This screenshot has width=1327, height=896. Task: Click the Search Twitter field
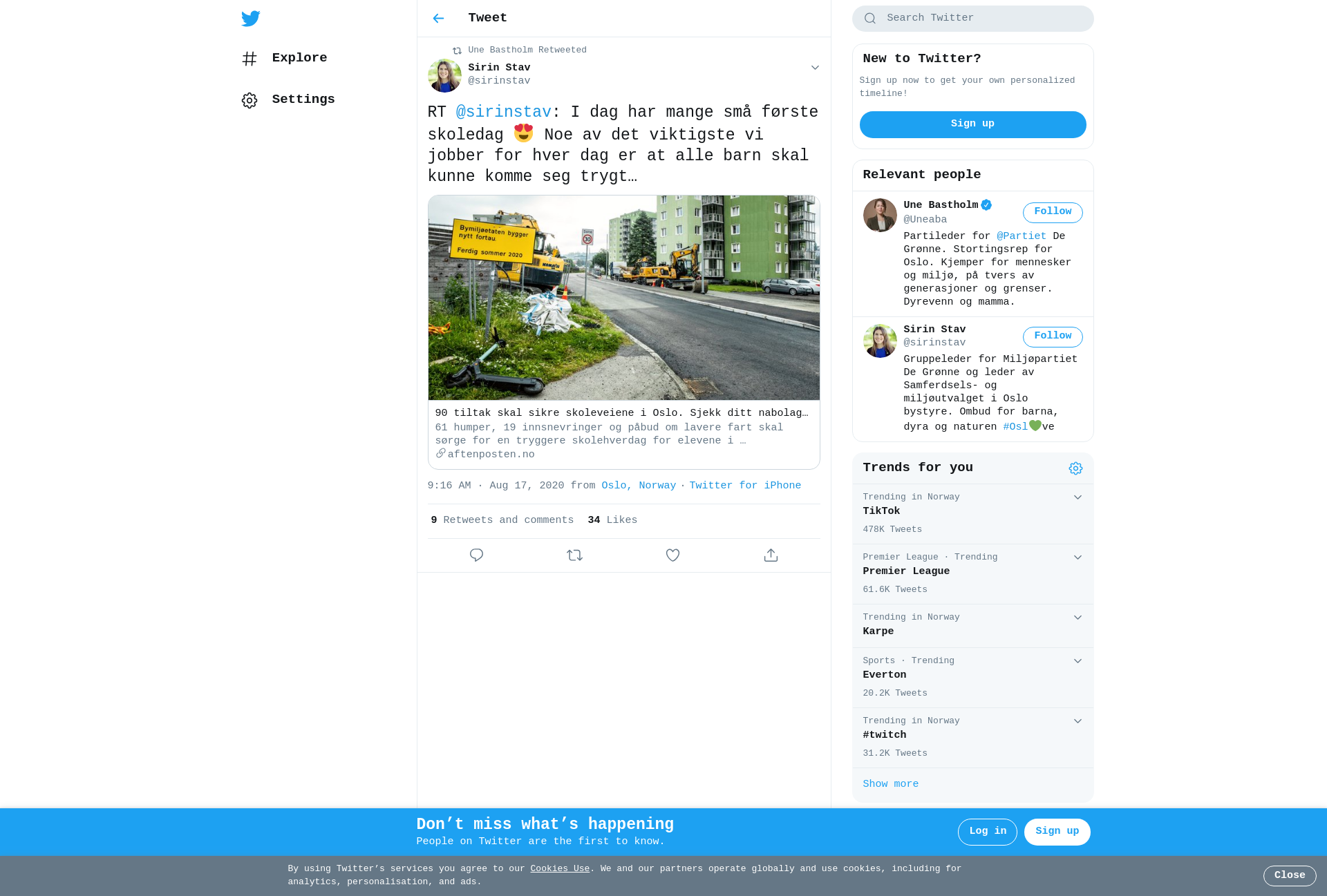(x=972, y=19)
